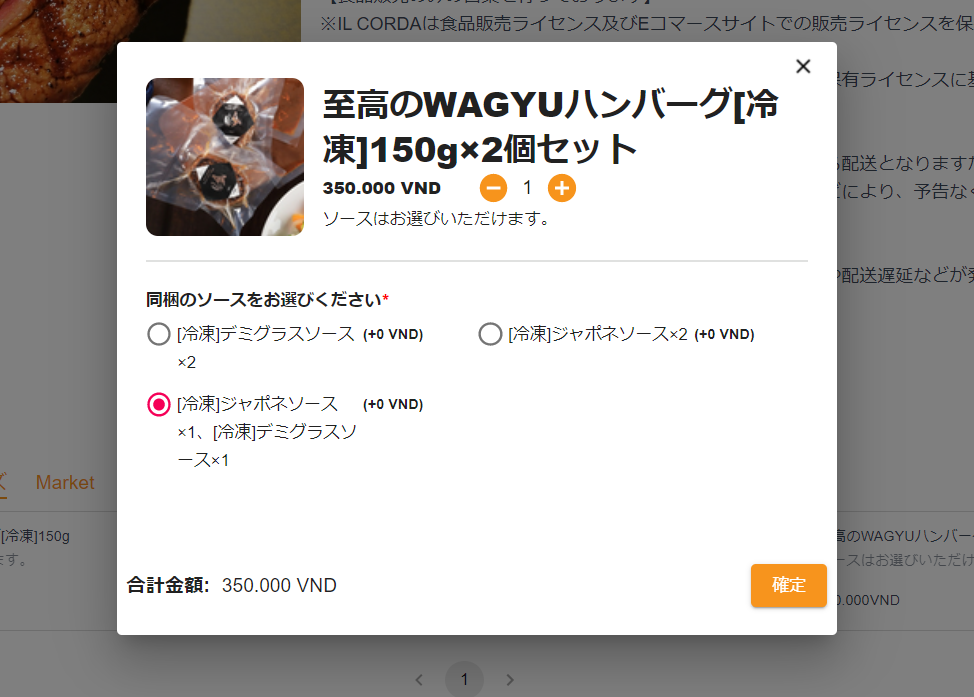Viewport: 974px width, 697px height.
Task: Open the Market tab
Action: [x=65, y=483]
